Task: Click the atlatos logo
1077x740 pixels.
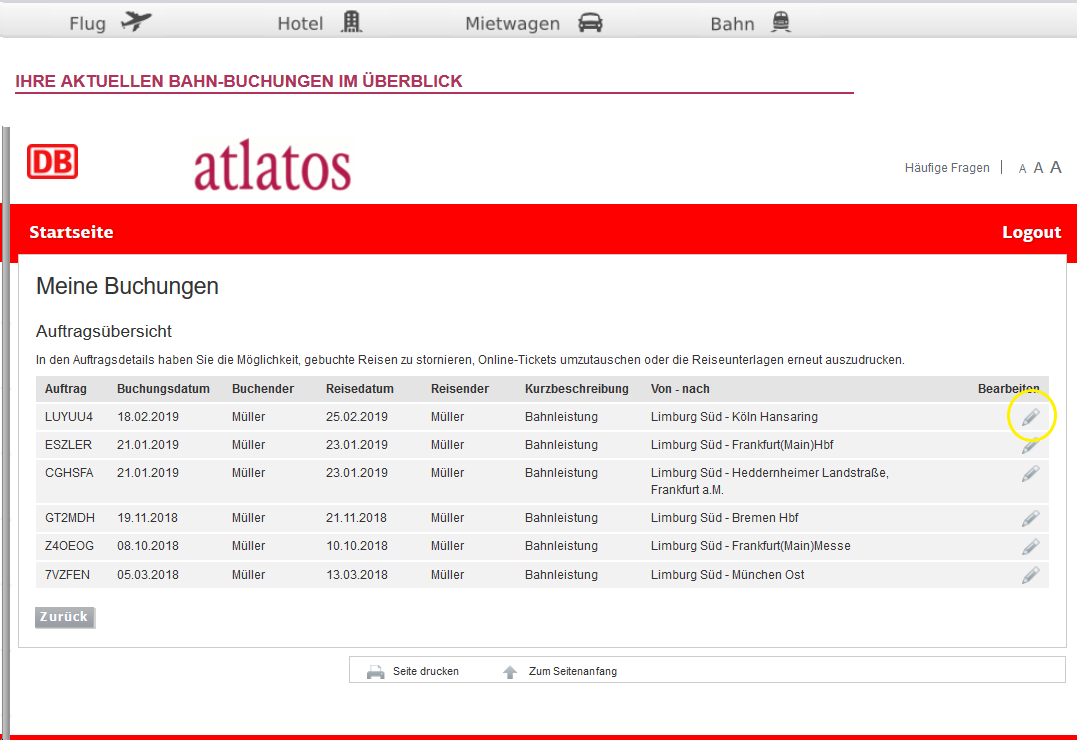Action: 273,166
